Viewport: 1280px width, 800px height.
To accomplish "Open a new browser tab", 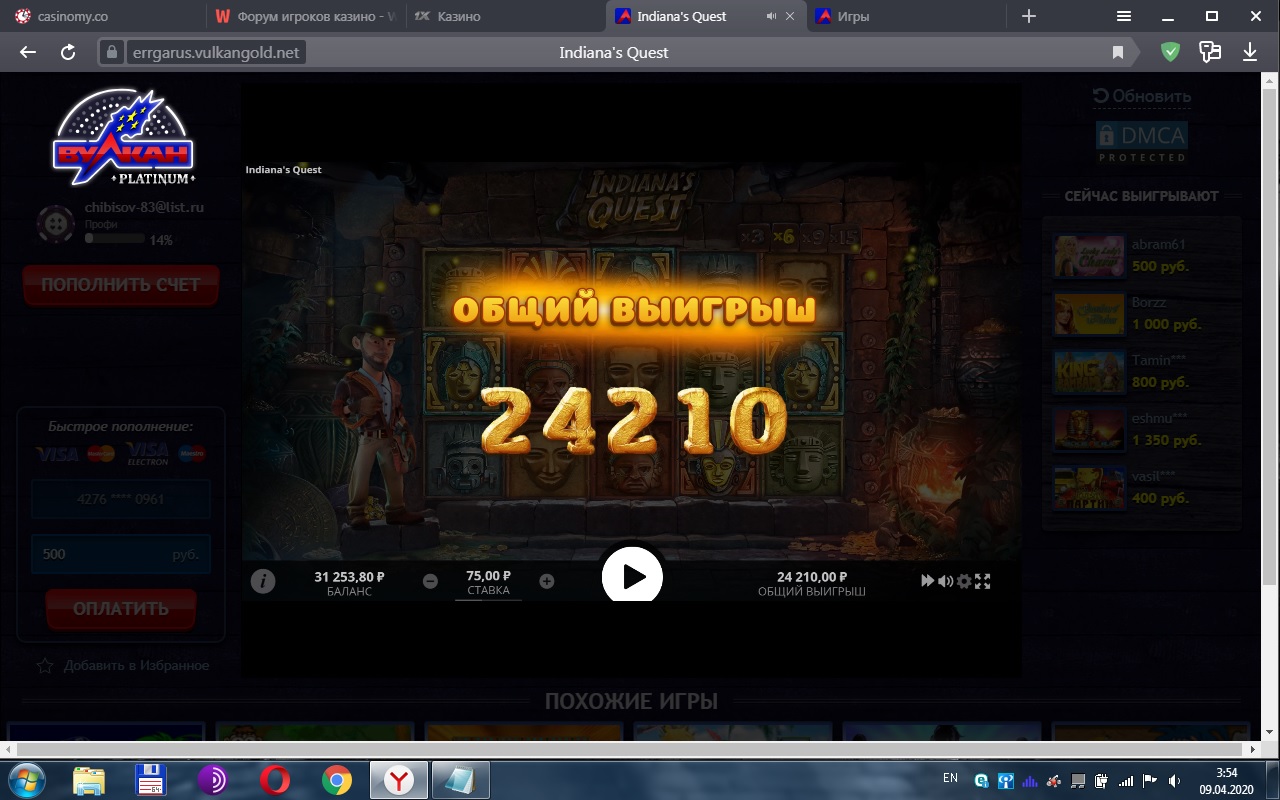I will (1029, 16).
